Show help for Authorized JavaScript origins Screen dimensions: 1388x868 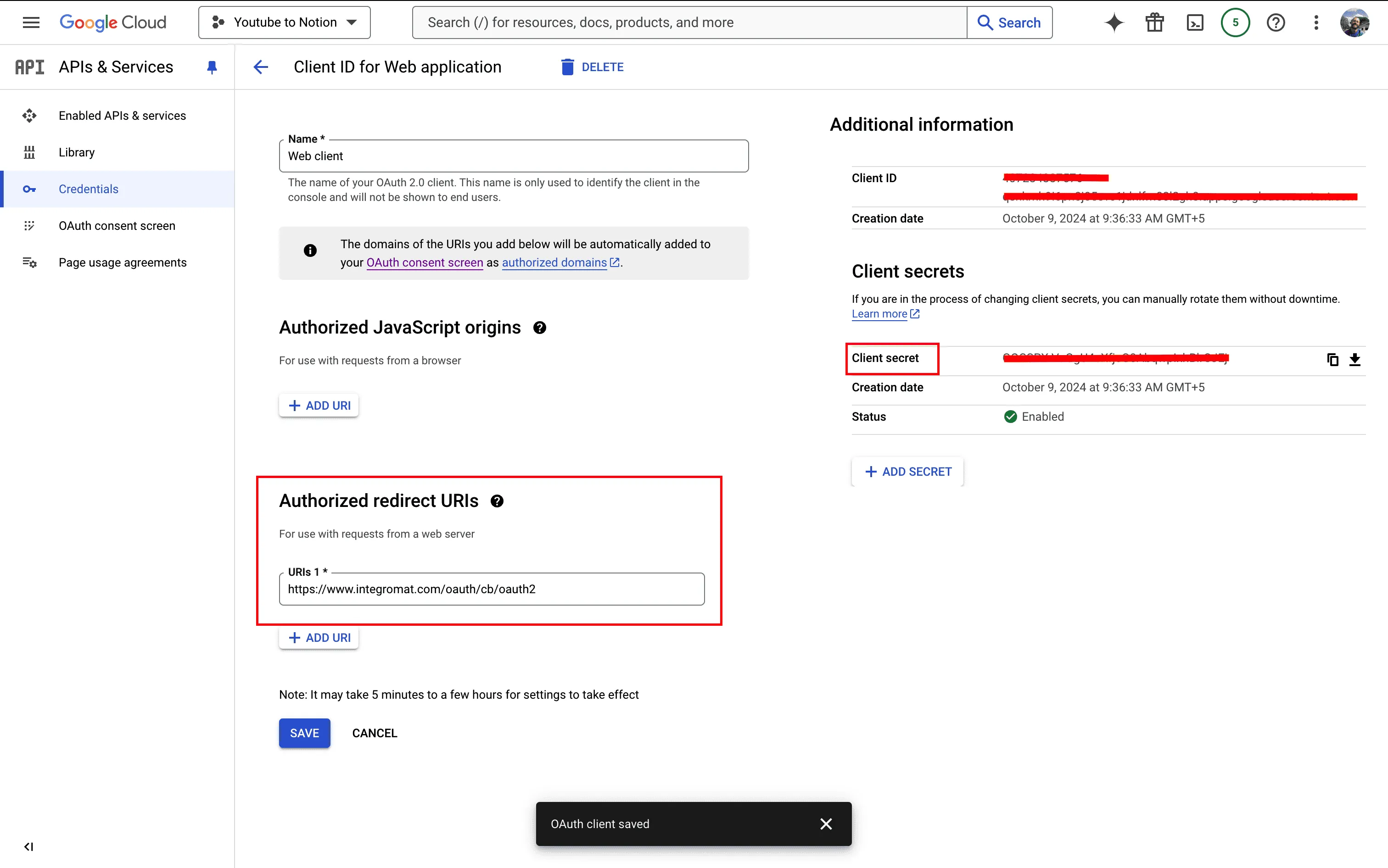(539, 328)
